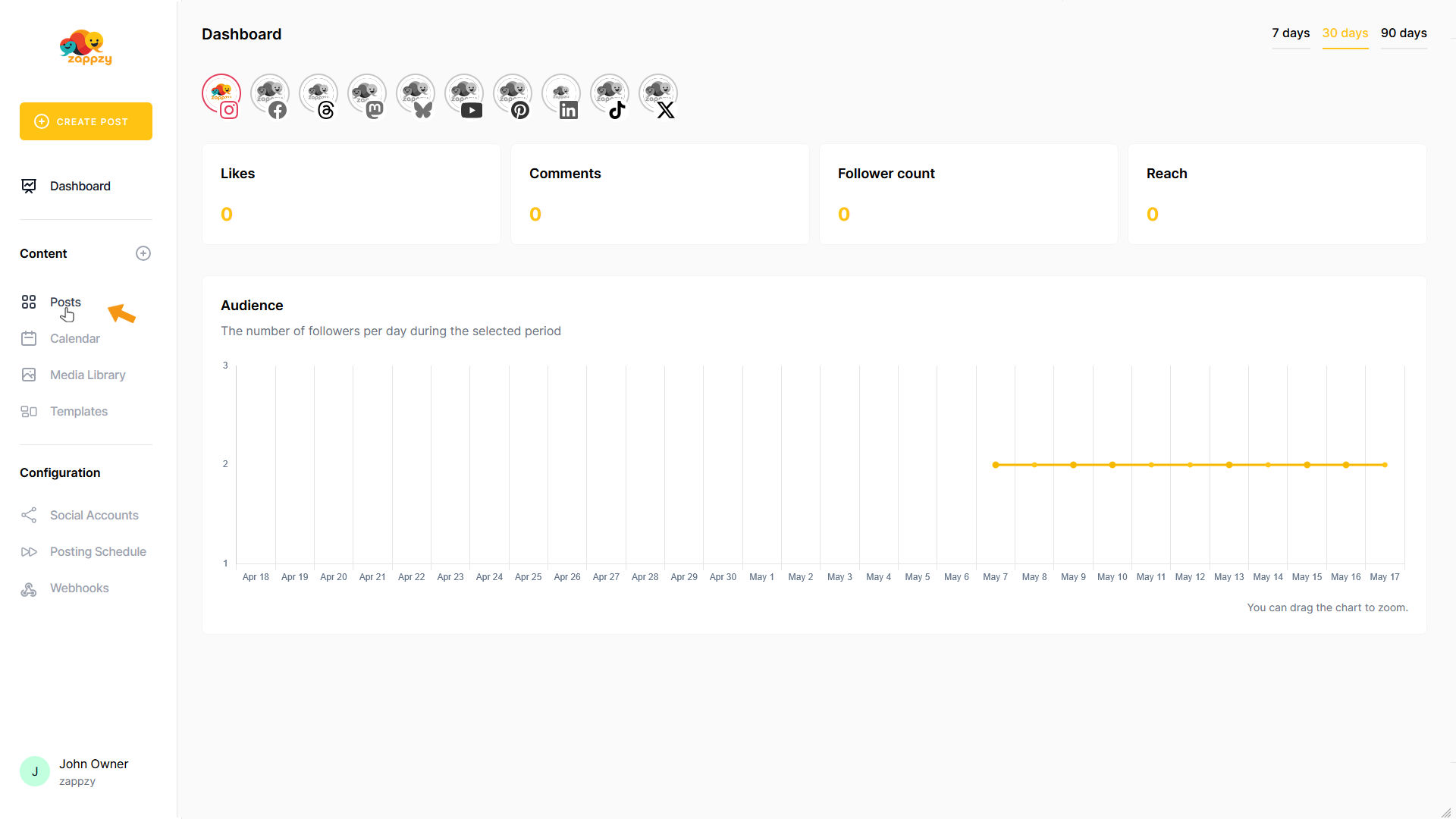The width and height of the screenshot is (1456, 819).
Task: Click the Posts grid icon
Action: (29, 302)
